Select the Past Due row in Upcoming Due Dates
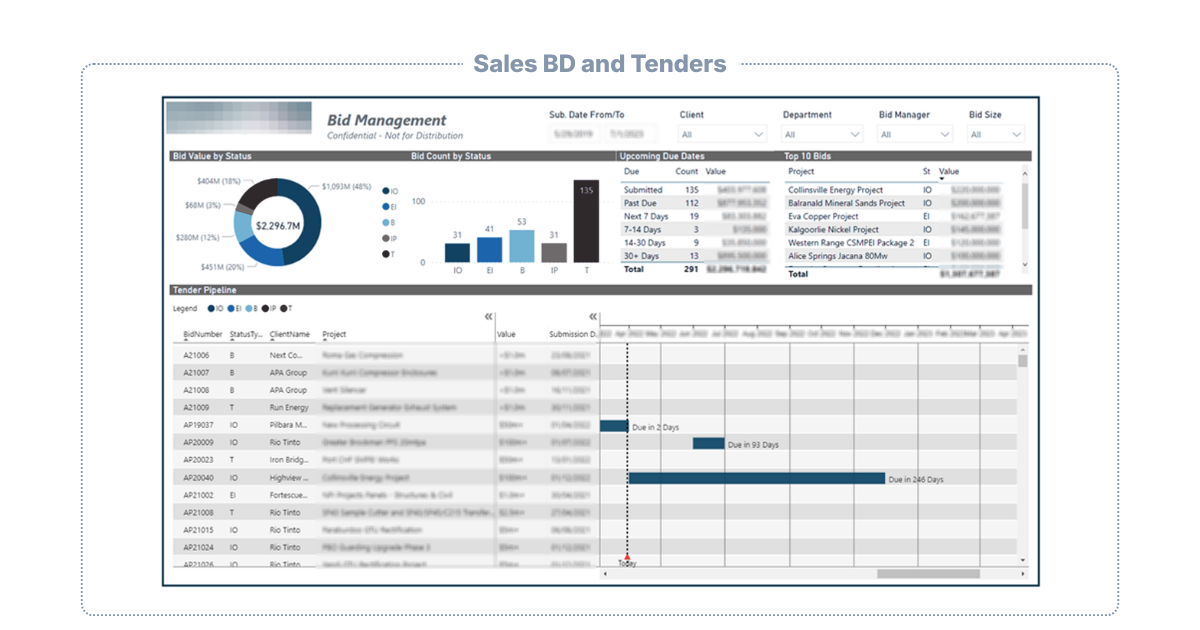The width and height of the screenshot is (1200, 630). tap(695, 203)
